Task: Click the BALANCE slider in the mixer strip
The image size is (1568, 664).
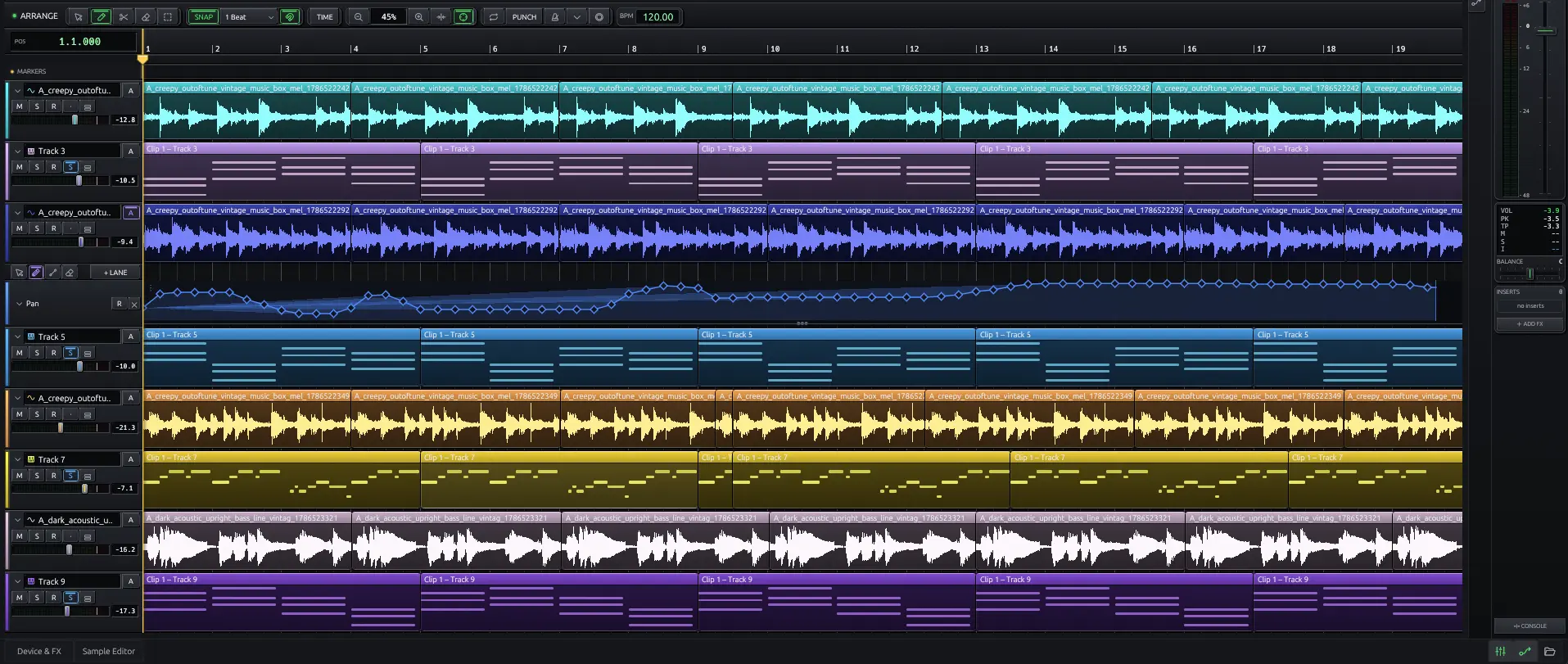Action: [1530, 273]
